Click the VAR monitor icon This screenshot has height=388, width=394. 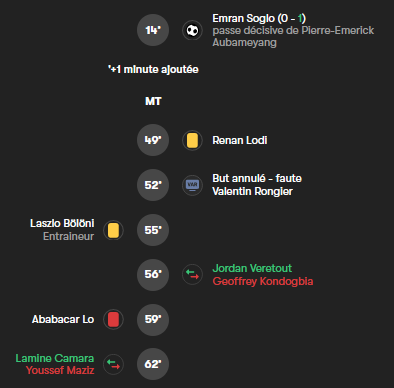click(x=192, y=185)
